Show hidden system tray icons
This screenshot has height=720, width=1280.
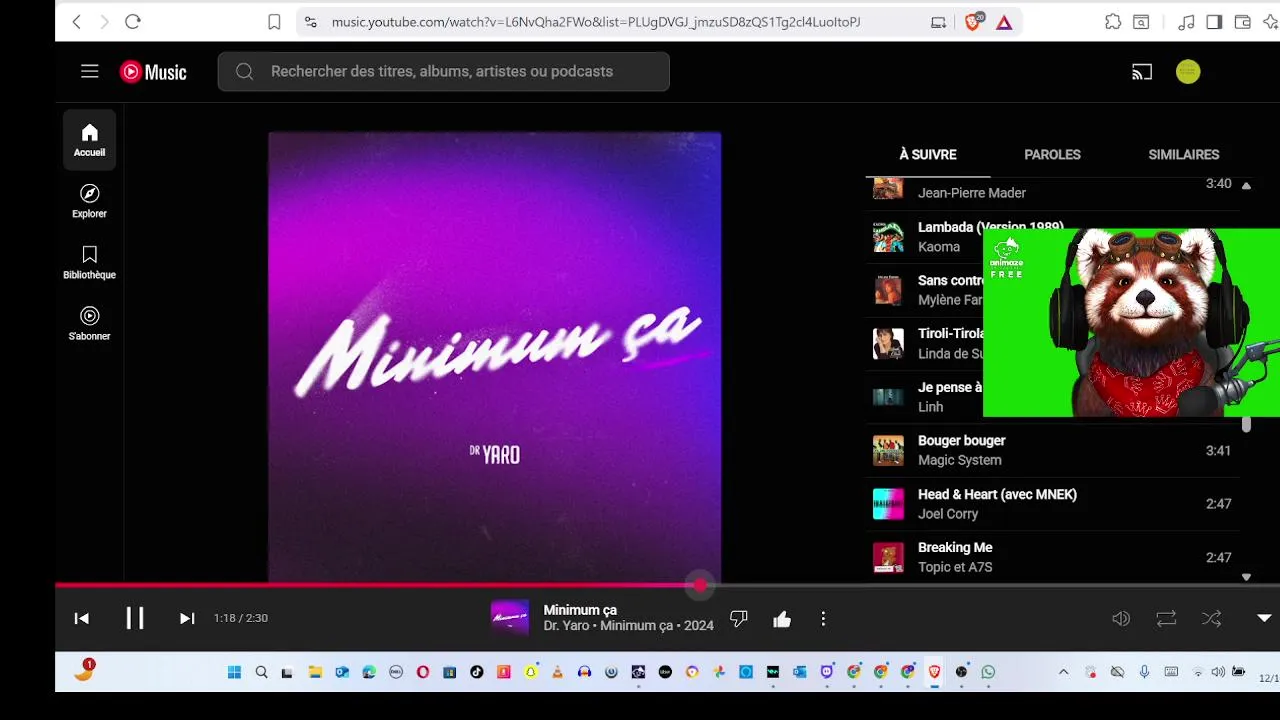(x=1063, y=673)
